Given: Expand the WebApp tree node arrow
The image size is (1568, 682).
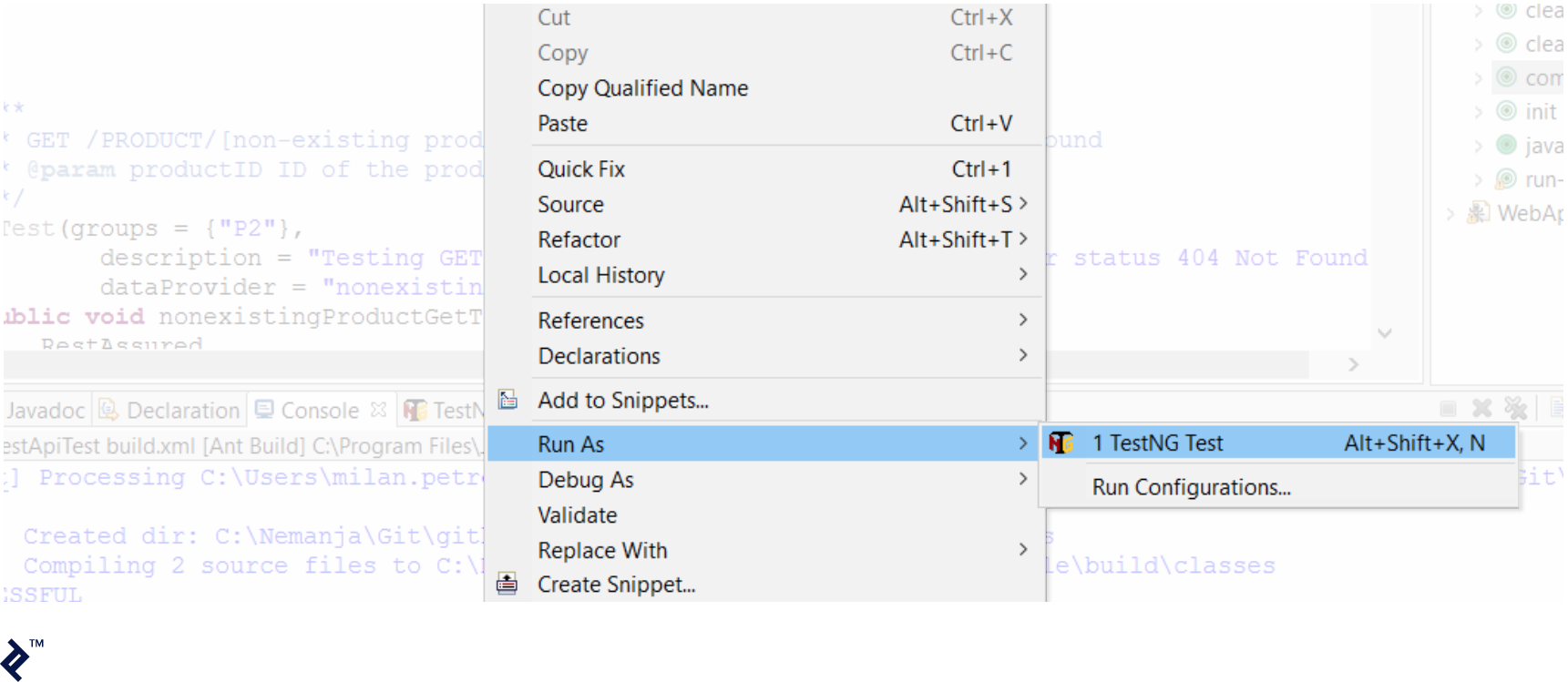Looking at the screenshot, I should click(x=1450, y=214).
